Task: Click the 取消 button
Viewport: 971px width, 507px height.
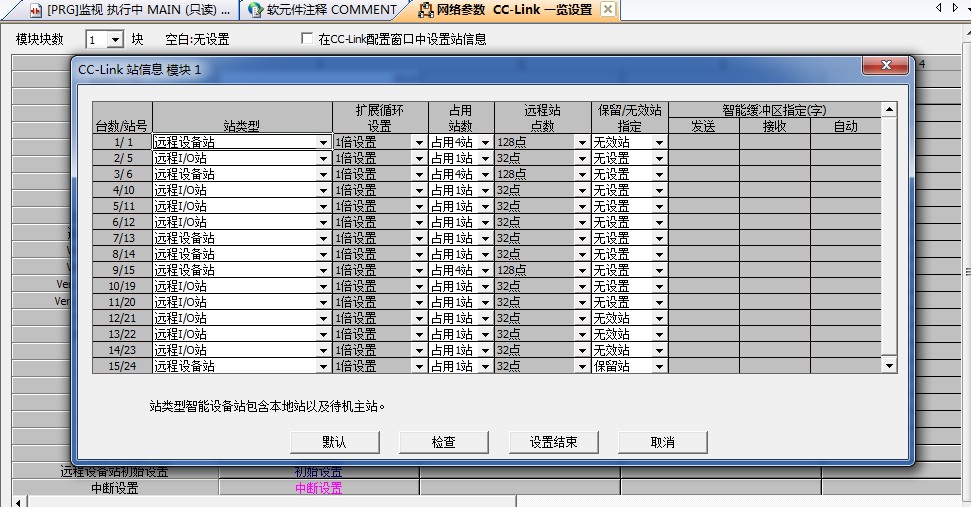Action: point(662,442)
